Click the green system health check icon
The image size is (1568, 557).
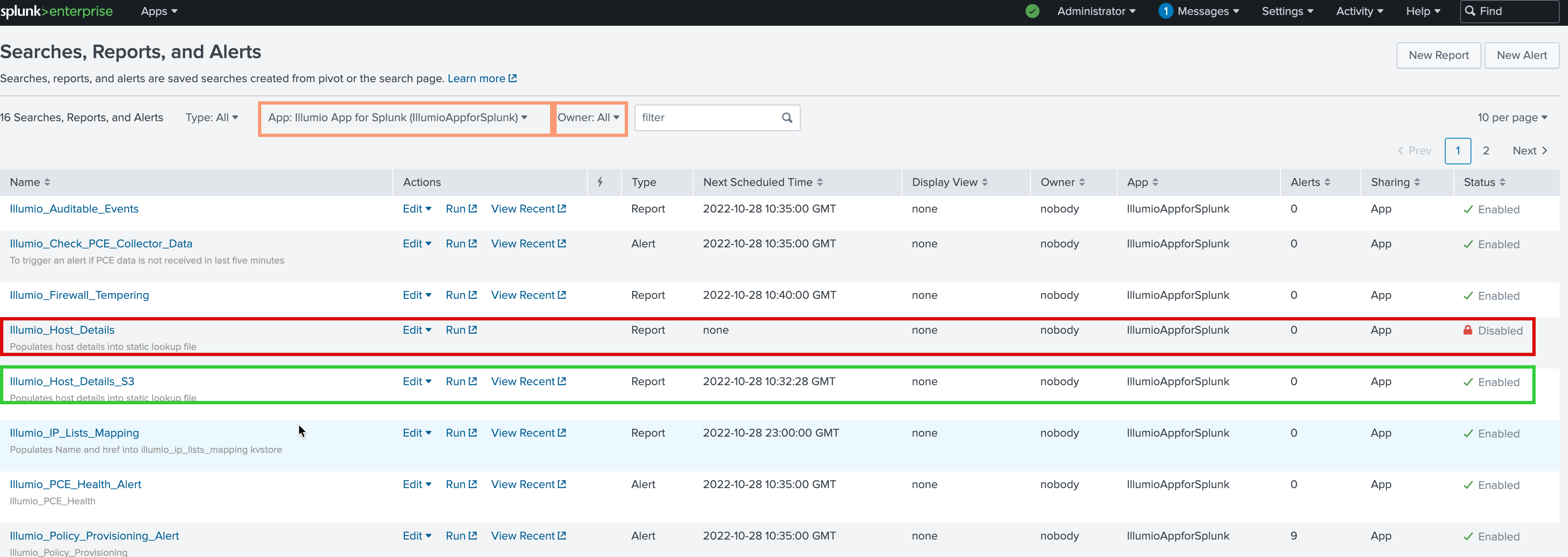pos(1032,11)
